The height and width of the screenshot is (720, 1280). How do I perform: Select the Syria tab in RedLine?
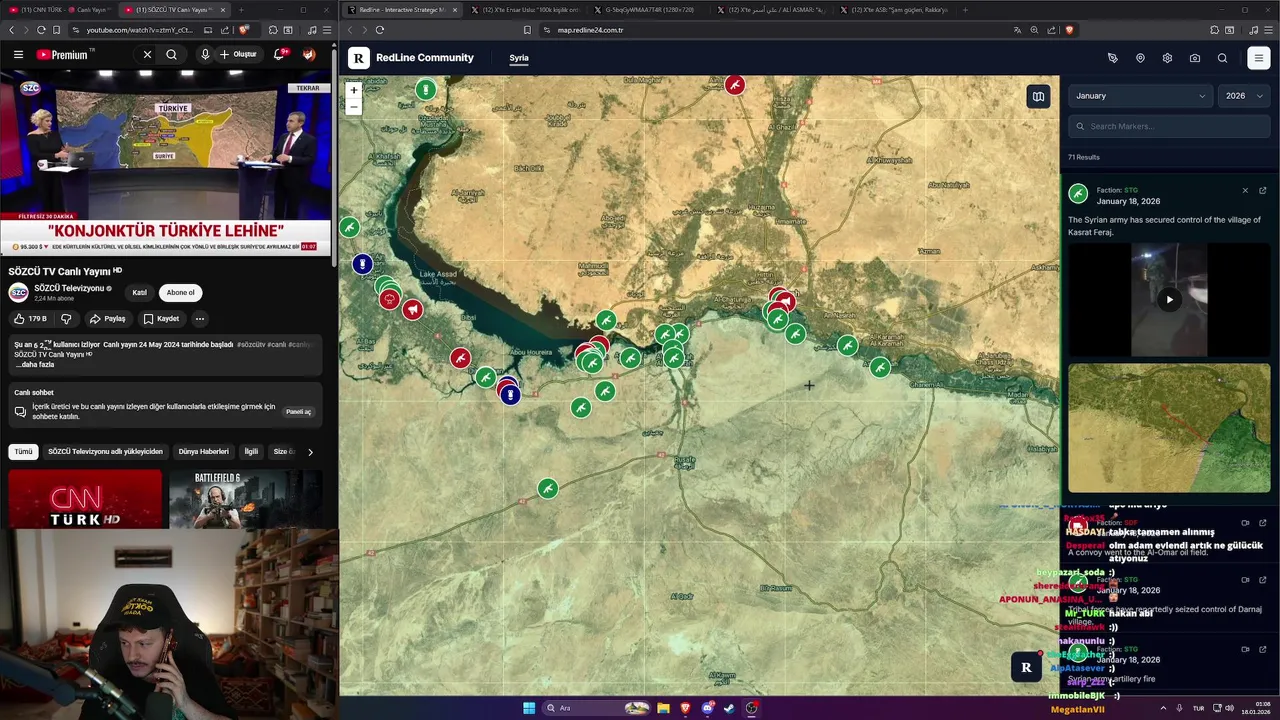[x=519, y=58]
